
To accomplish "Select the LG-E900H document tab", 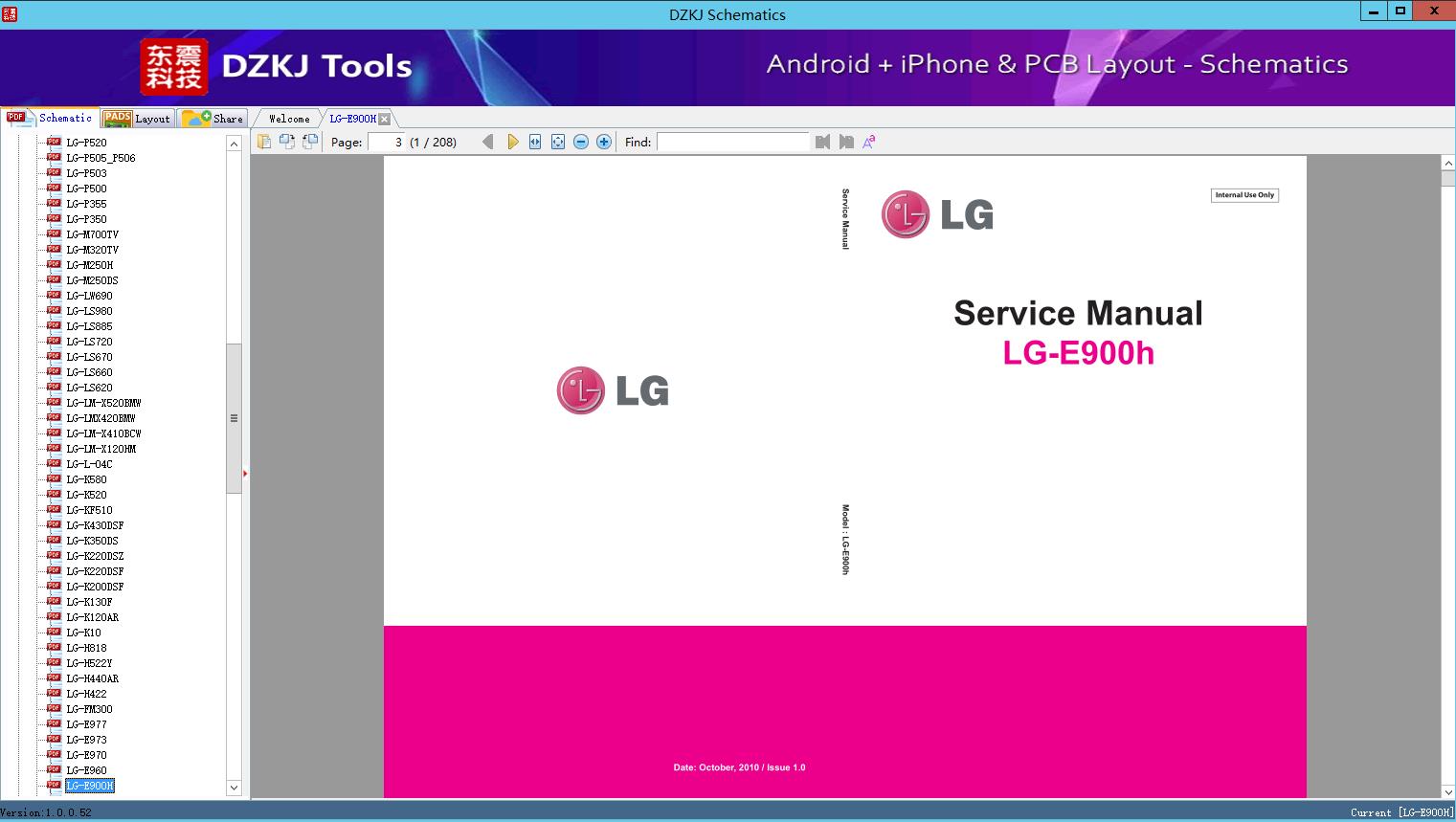I will 352,119.
